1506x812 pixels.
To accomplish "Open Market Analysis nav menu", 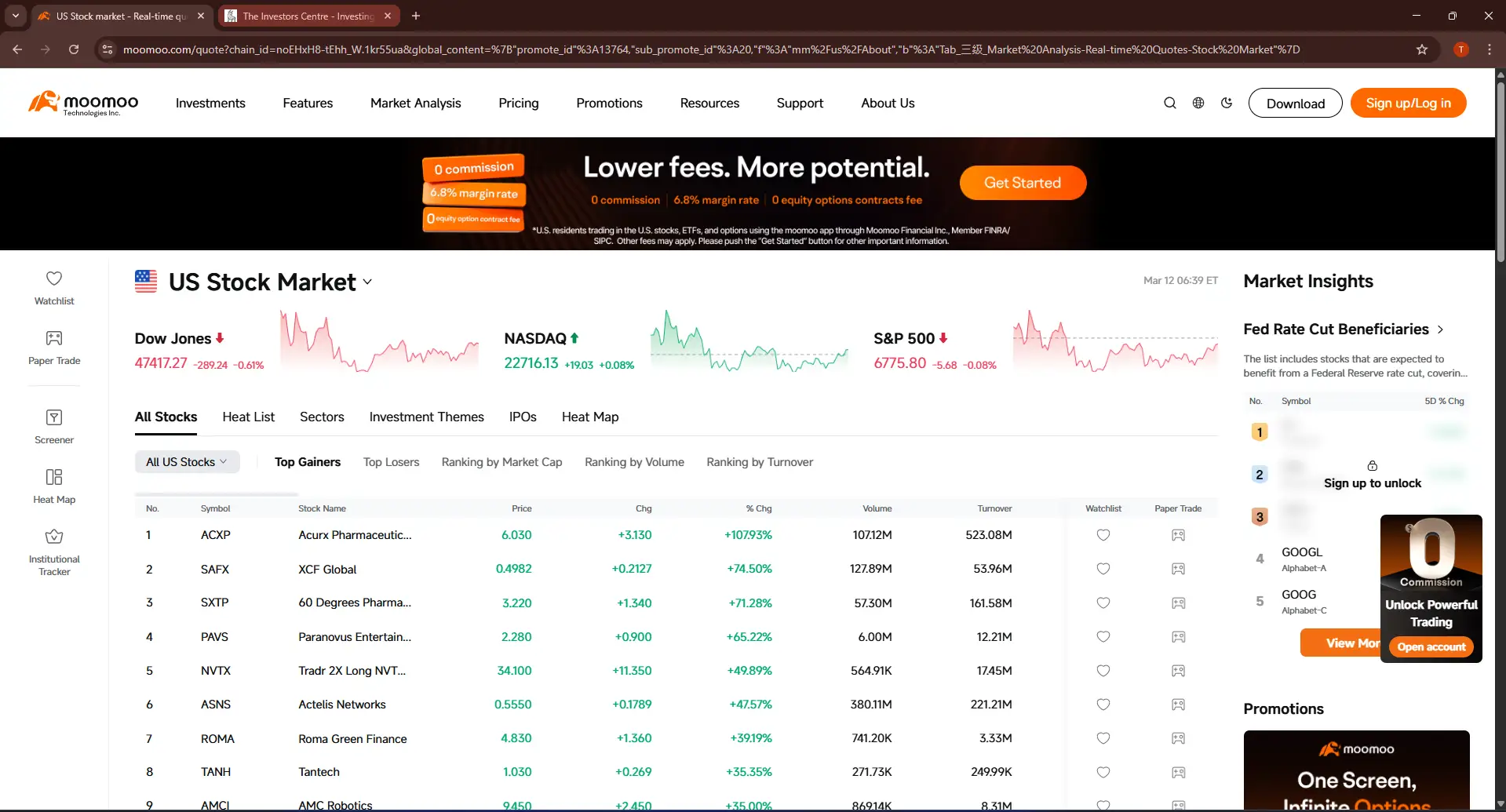I will click(416, 103).
